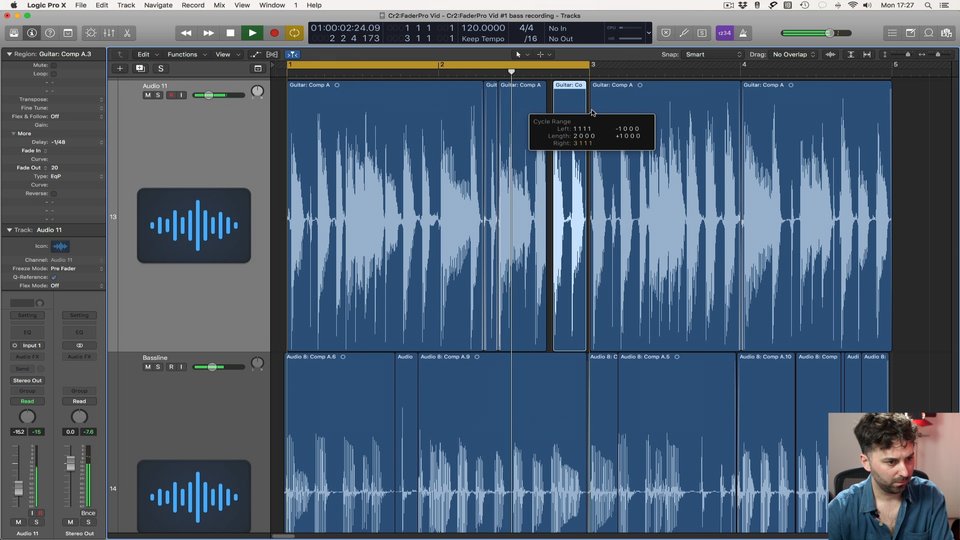This screenshot has width=960, height=540.
Task: Open the View menu in Tracks area
Action: pos(227,54)
